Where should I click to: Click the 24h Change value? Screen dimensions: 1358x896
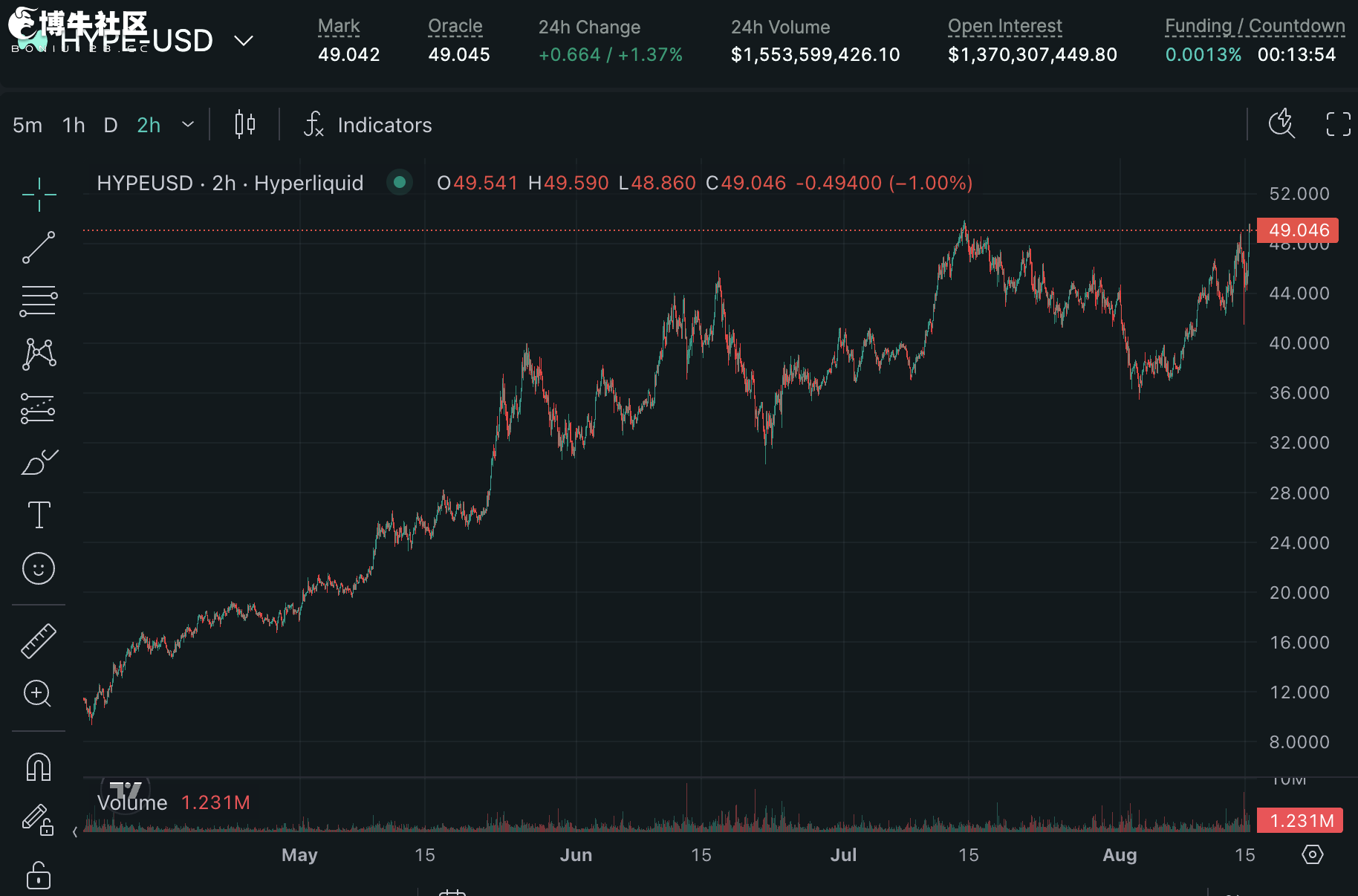[610, 54]
